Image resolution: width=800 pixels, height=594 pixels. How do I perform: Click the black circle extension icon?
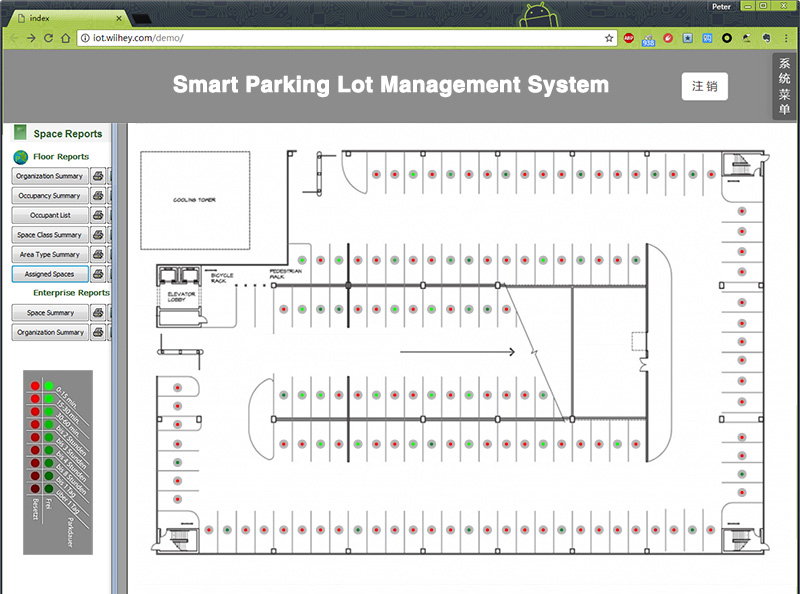coord(727,38)
